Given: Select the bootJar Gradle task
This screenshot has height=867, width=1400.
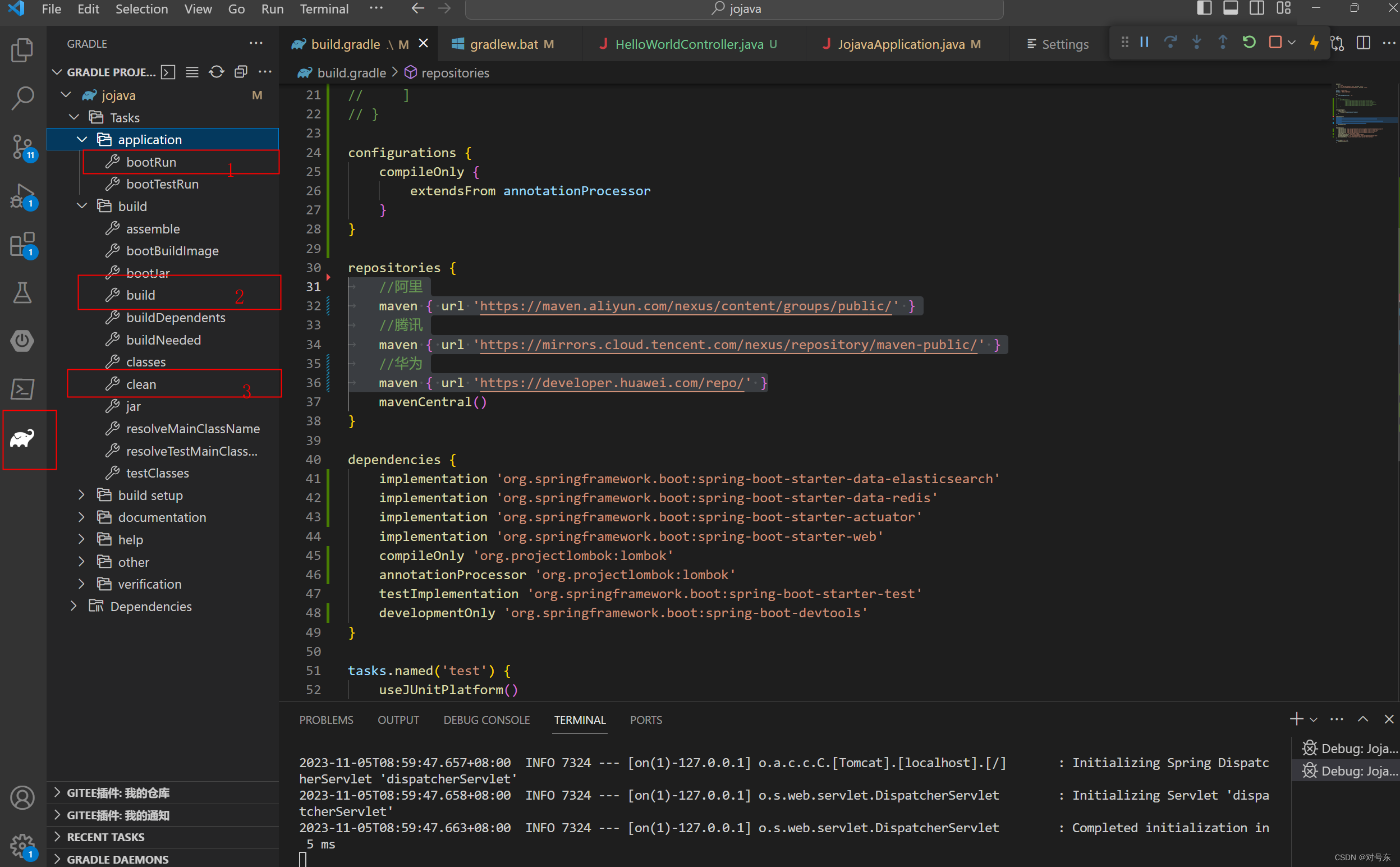Looking at the screenshot, I should [x=148, y=273].
